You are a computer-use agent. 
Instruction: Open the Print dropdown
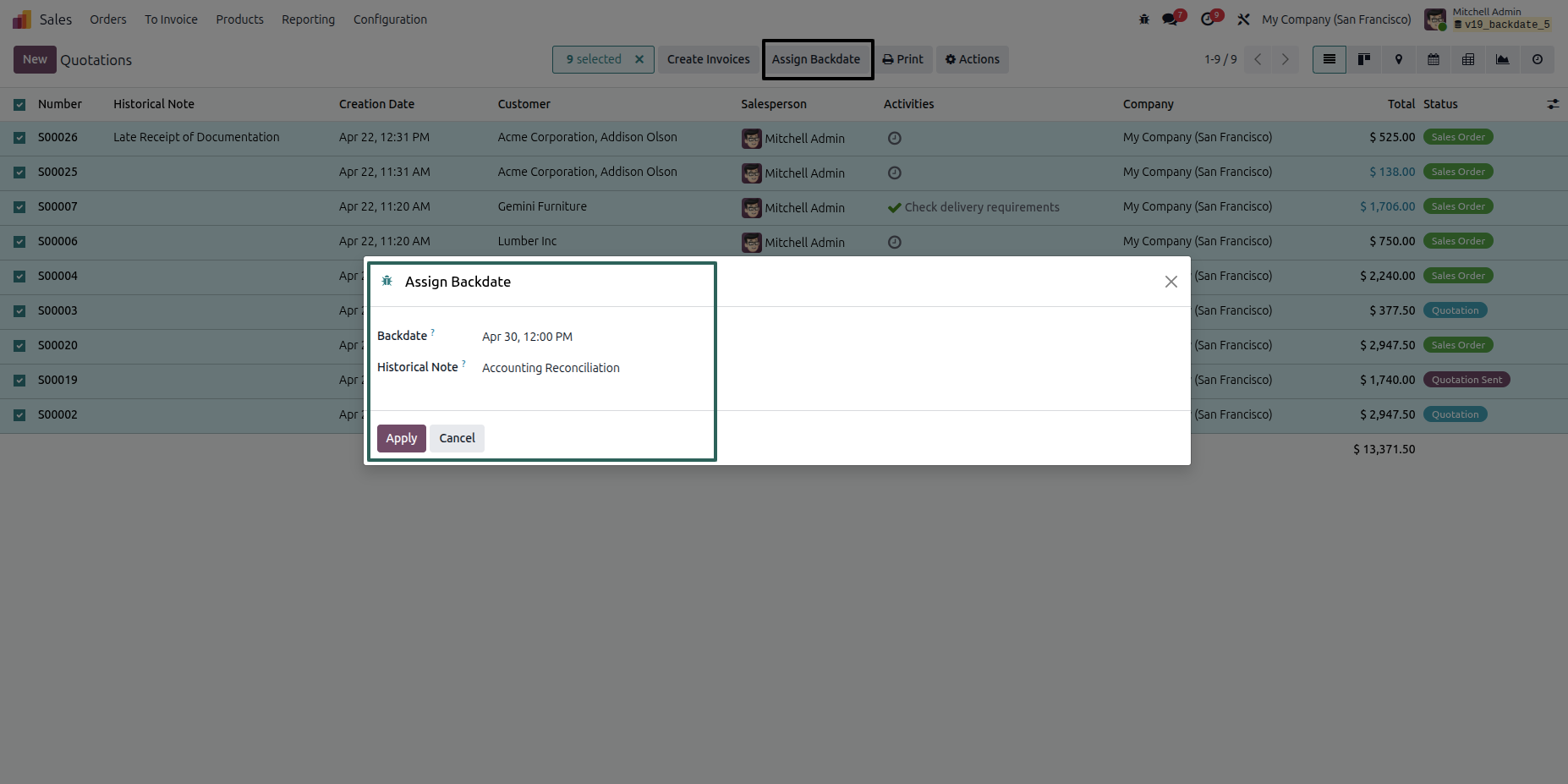(x=902, y=59)
